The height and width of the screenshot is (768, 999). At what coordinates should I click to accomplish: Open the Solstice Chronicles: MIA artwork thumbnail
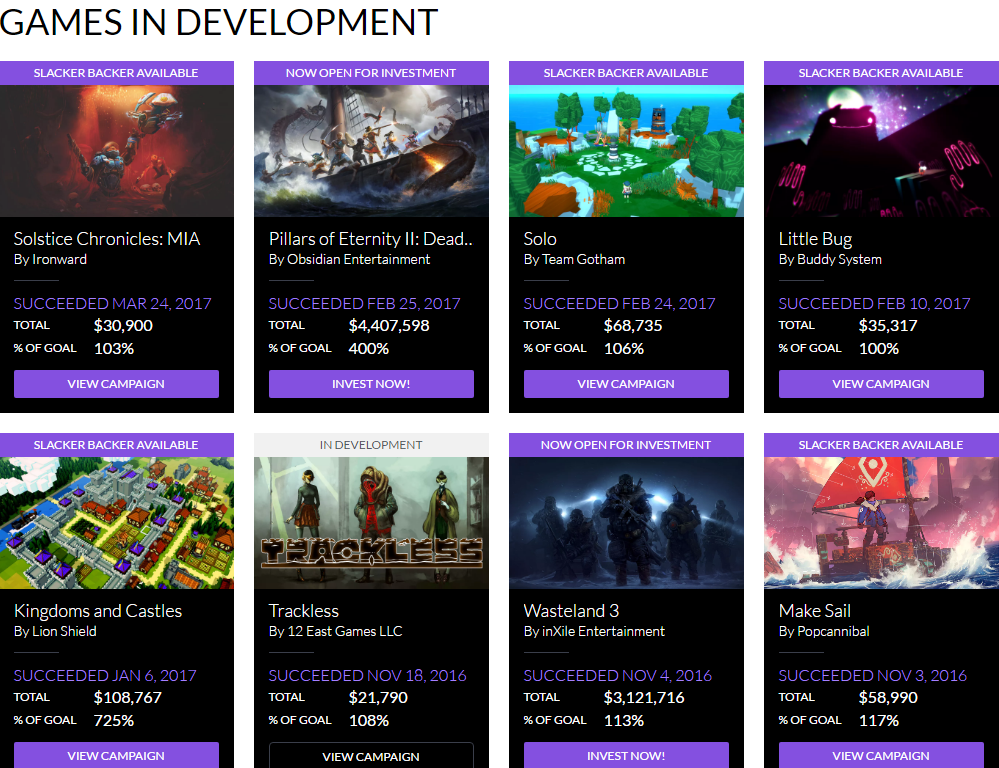click(x=117, y=151)
